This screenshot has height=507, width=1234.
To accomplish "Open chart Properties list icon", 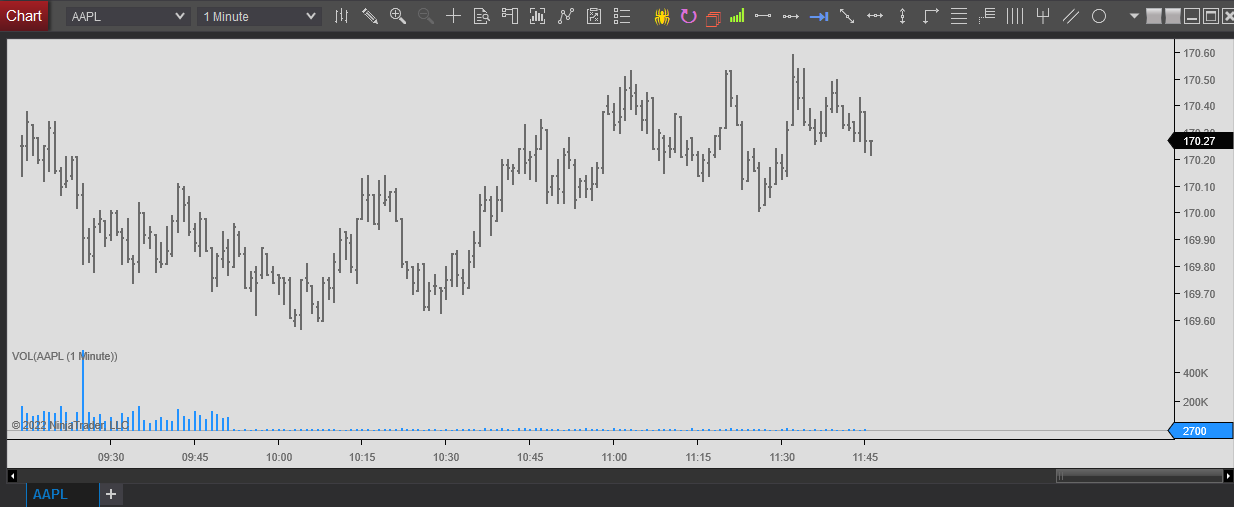I will tap(622, 16).
